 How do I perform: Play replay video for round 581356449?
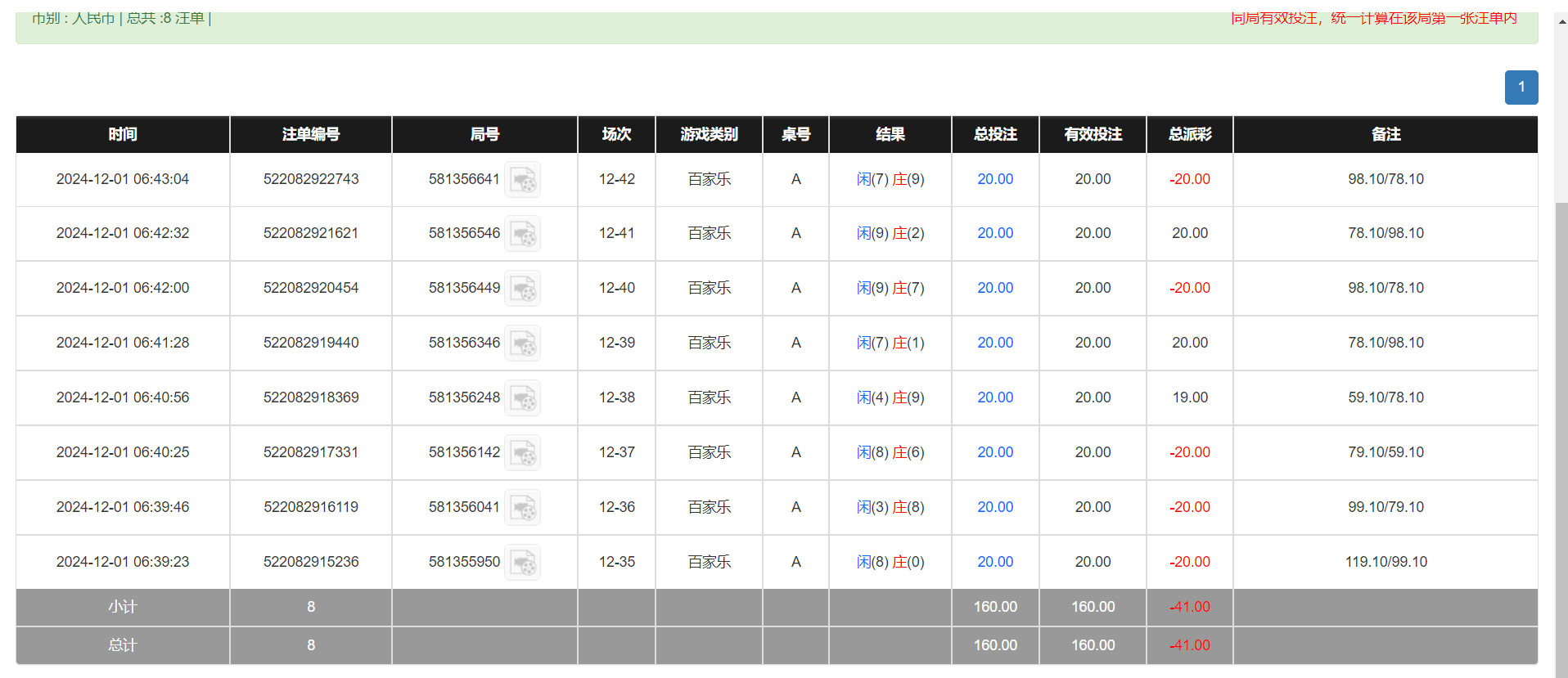[x=522, y=289]
